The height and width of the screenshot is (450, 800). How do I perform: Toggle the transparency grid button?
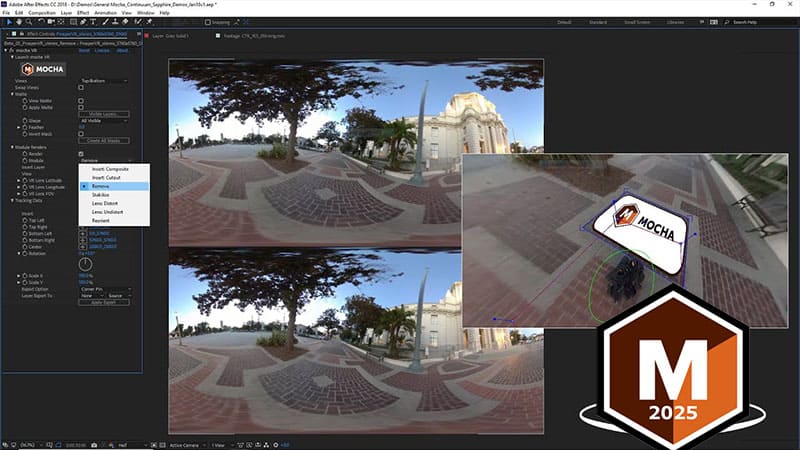pos(162,445)
